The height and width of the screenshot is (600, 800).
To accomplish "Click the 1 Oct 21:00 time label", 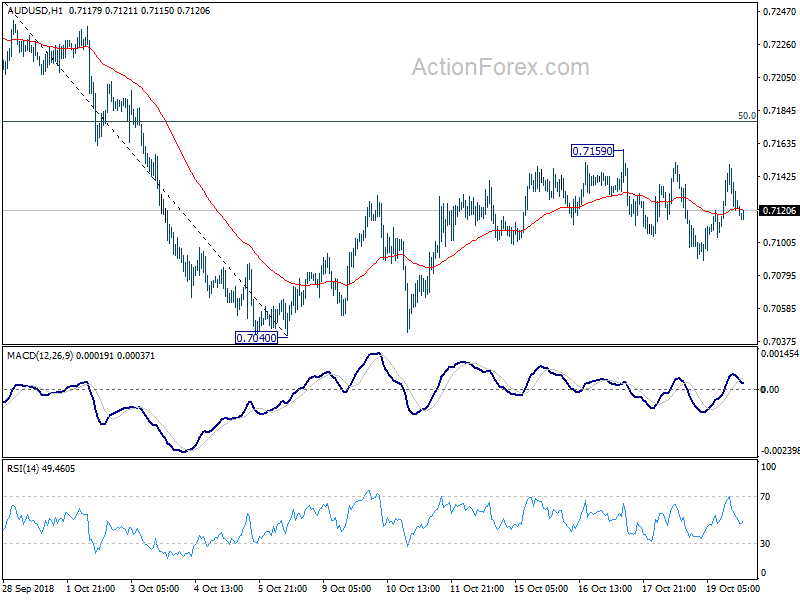I will 91,588.
